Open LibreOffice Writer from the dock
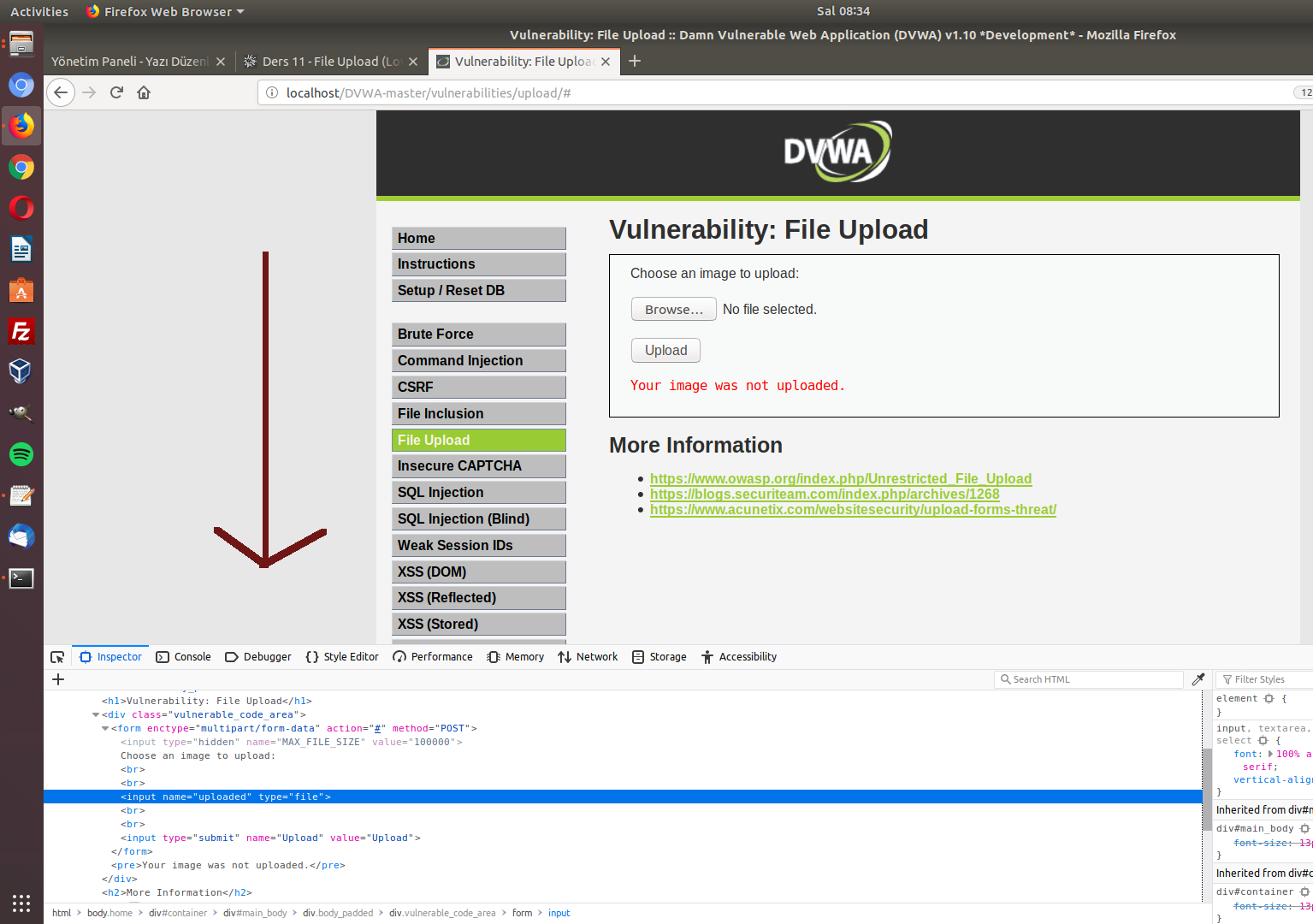This screenshot has width=1313, height=924. coord(21,249)
